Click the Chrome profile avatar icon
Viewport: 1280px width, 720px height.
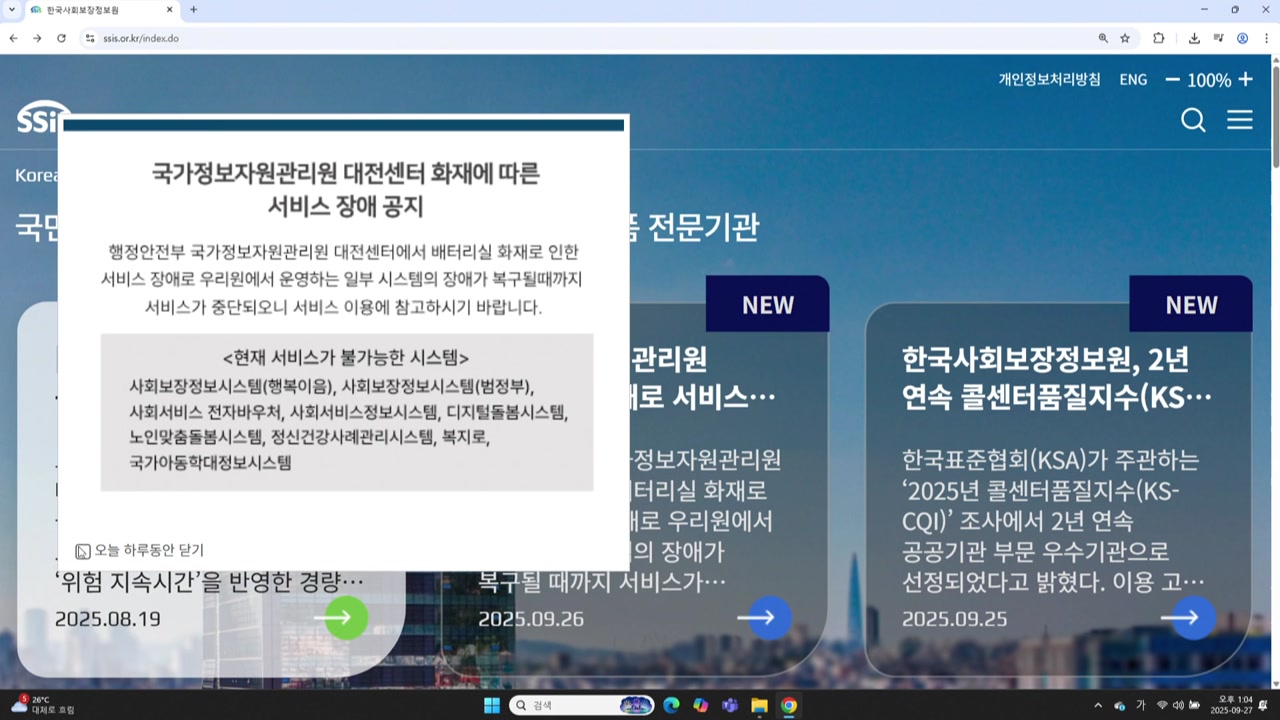click(1242, 38)
